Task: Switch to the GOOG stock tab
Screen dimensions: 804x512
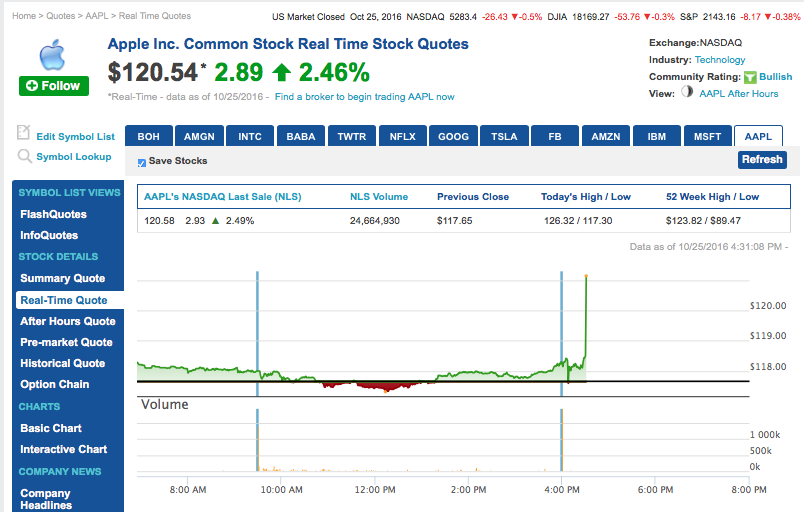Action: click(453, 136)
